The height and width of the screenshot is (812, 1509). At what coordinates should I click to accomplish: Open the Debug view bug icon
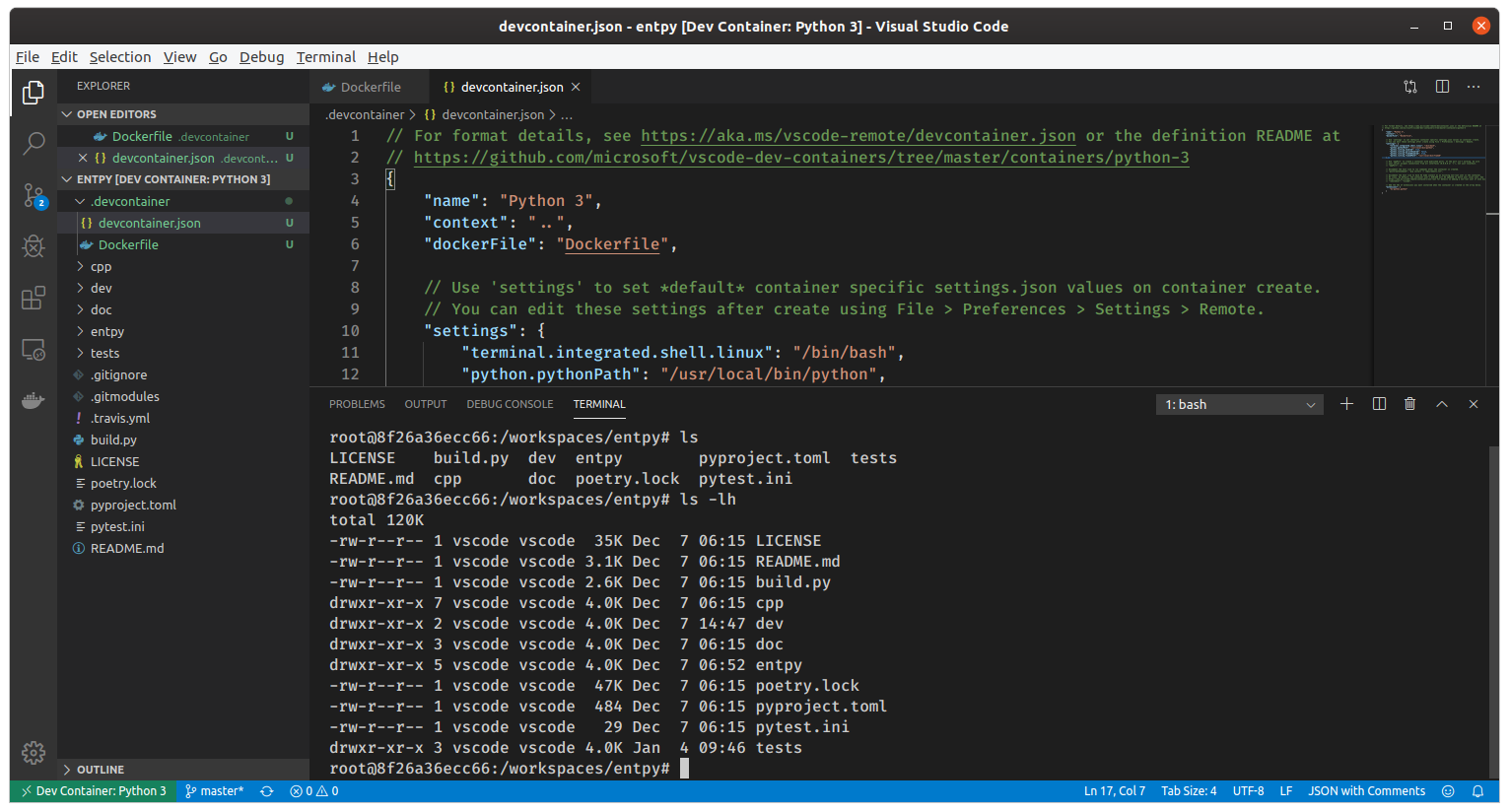(34, 246)
